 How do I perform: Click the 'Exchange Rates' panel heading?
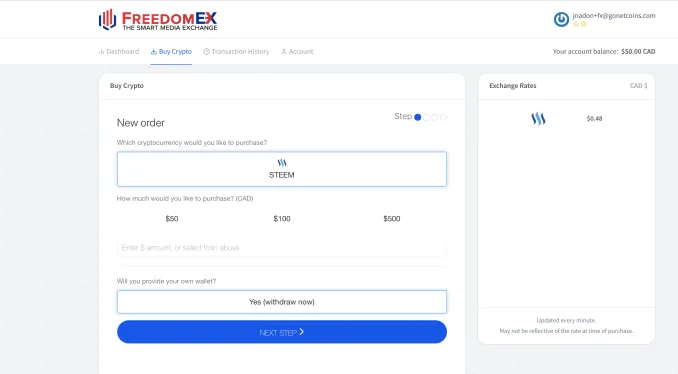click(x=513, y=86)
